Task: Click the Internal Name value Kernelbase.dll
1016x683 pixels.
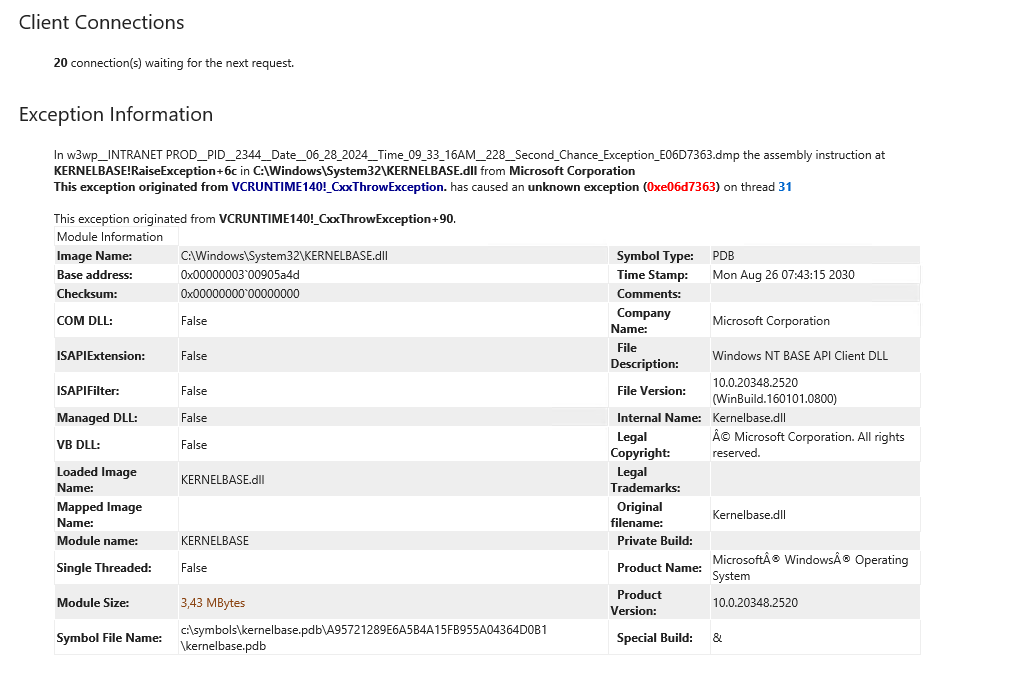Action: coord(749,417)
